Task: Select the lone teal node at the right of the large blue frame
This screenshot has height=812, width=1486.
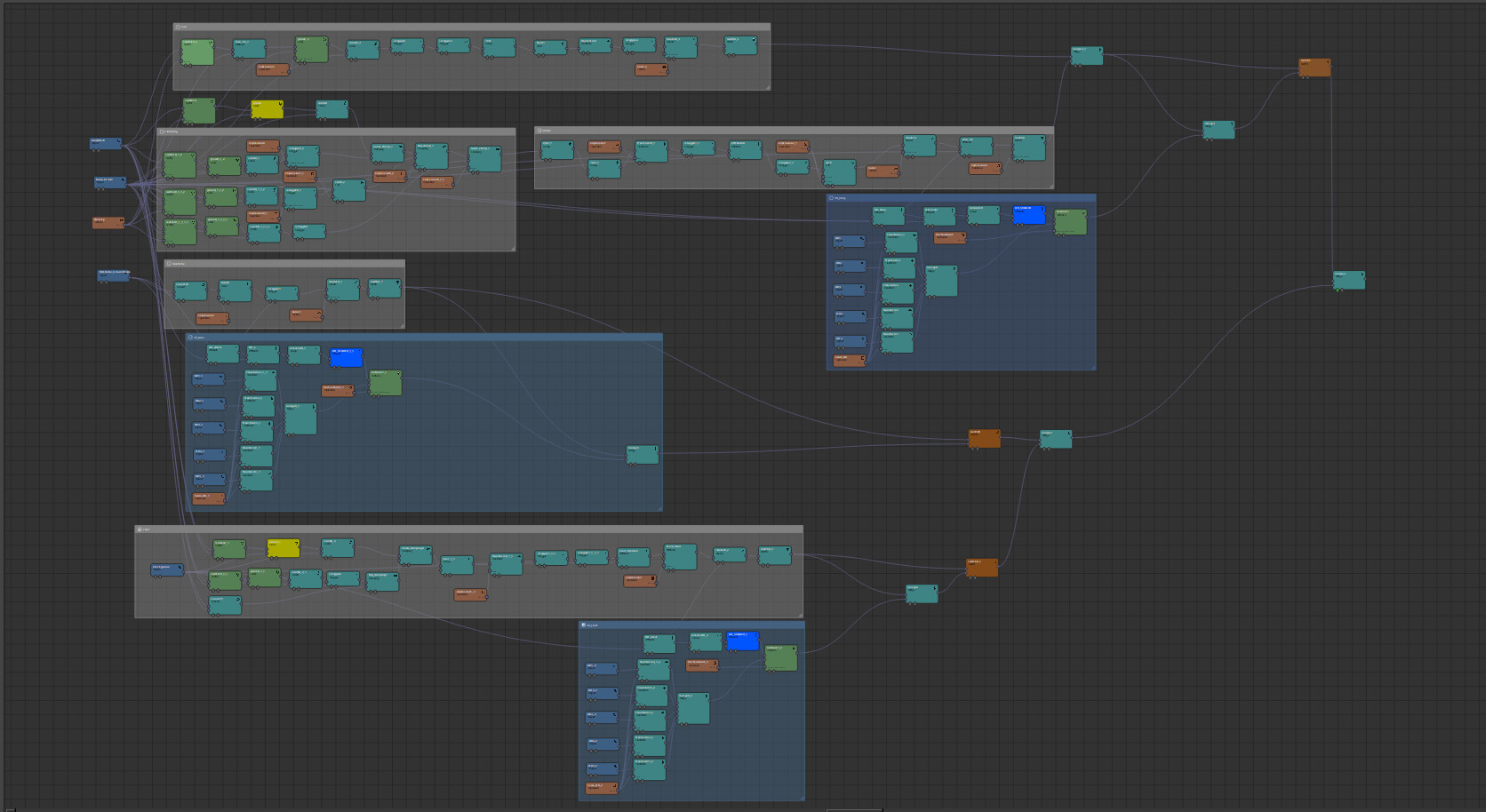Action: pos(642,454)
